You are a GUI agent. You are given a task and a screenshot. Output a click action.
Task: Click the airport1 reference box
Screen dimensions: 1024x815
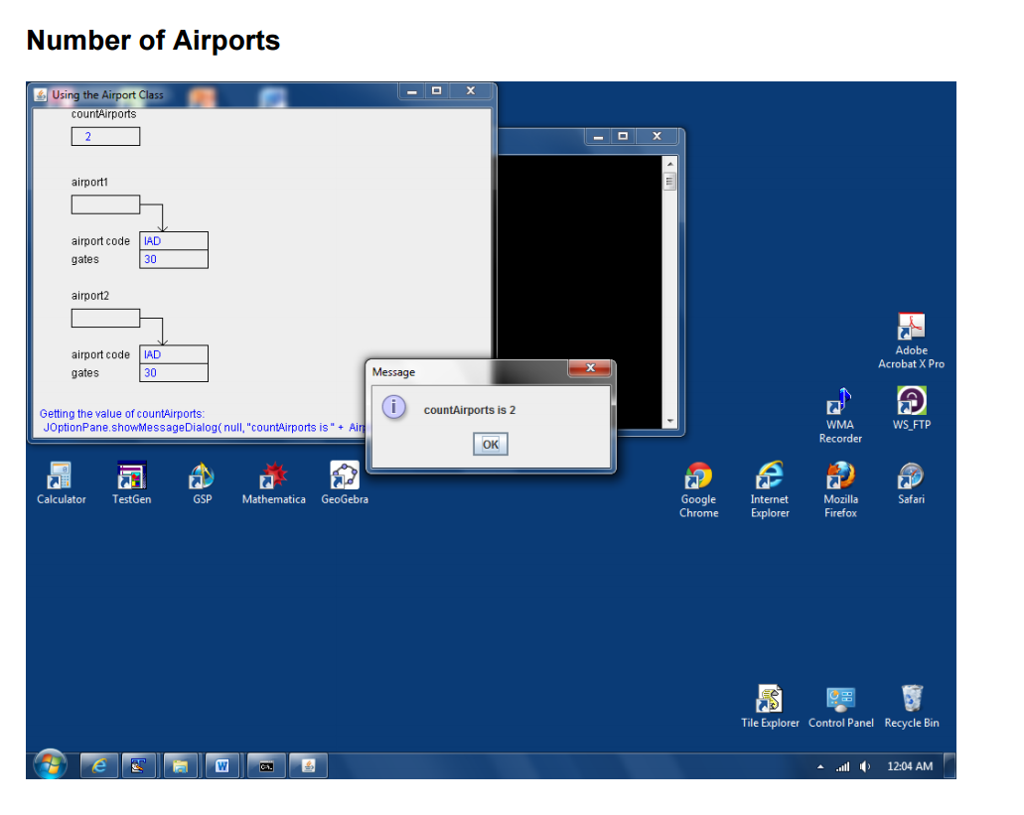click(x=106, y=204)
